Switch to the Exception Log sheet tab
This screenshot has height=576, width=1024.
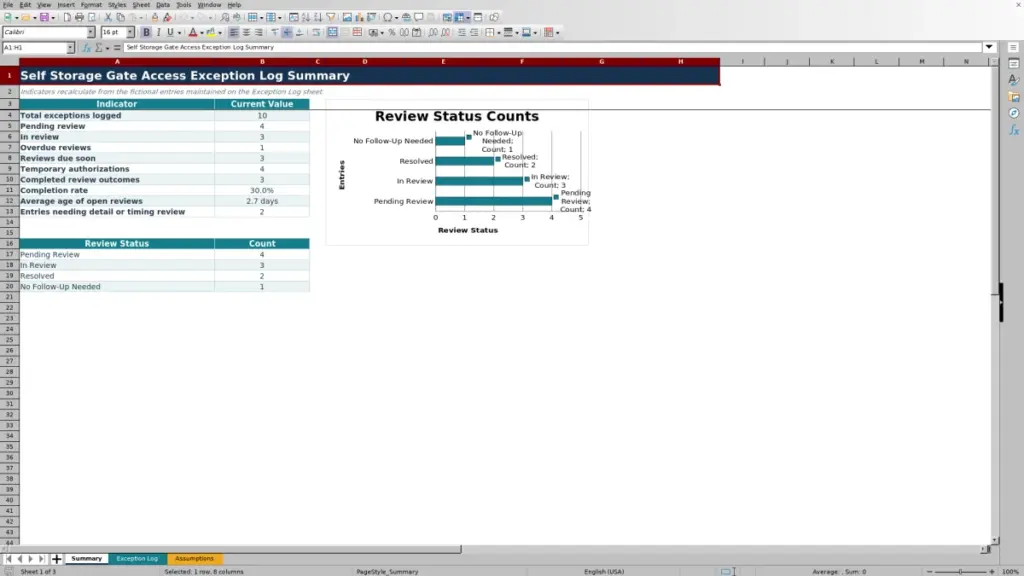coord(137,559)
